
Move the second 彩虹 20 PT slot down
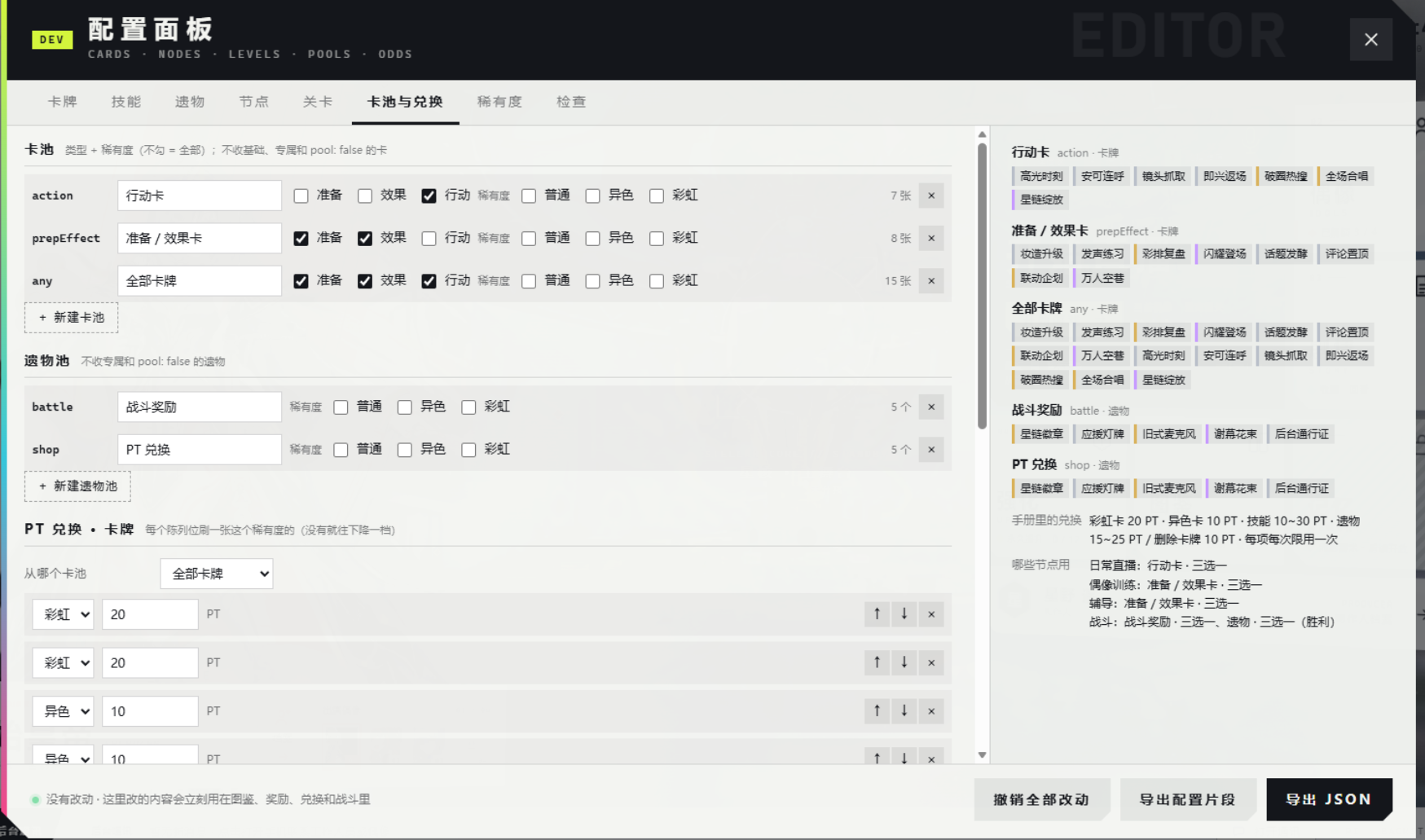click(x=904, y=662)
